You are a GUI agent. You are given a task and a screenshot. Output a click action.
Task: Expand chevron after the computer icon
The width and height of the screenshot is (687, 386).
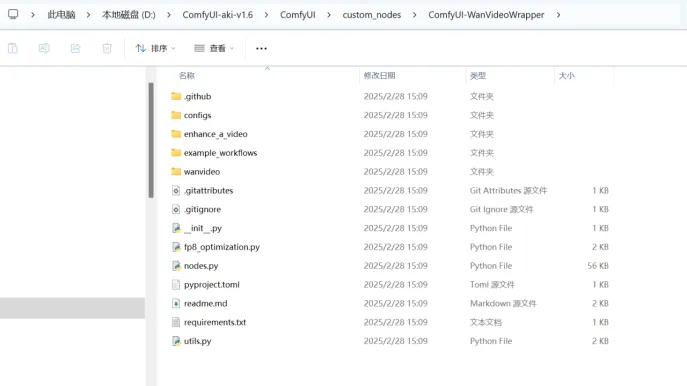tap(32, 15)
